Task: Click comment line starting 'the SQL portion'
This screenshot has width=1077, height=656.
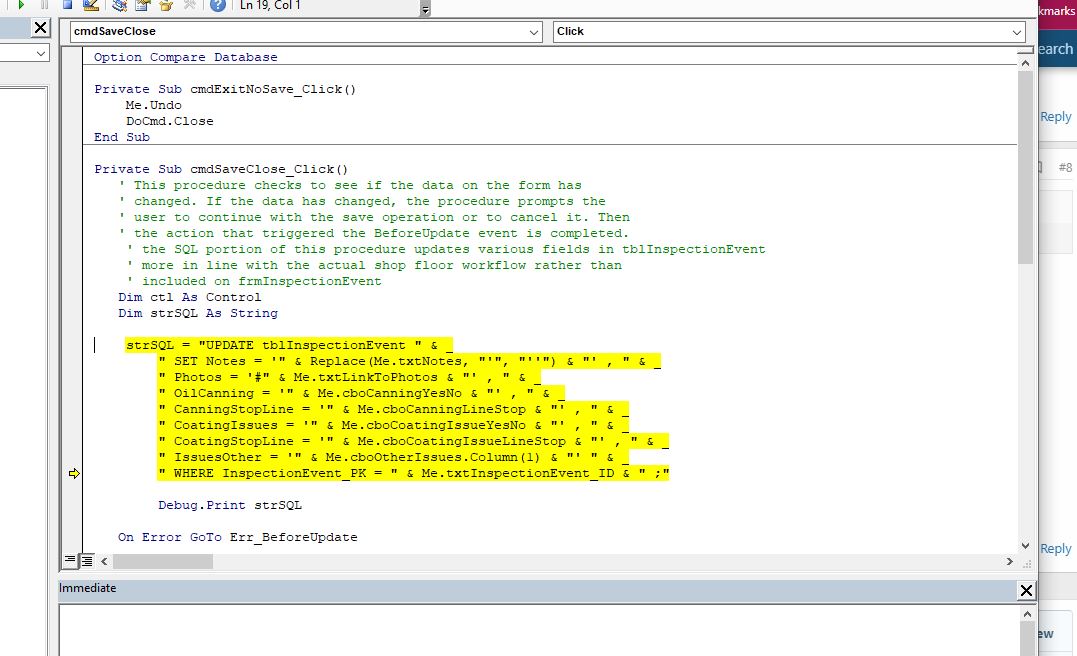Action: tap(446, 249)
